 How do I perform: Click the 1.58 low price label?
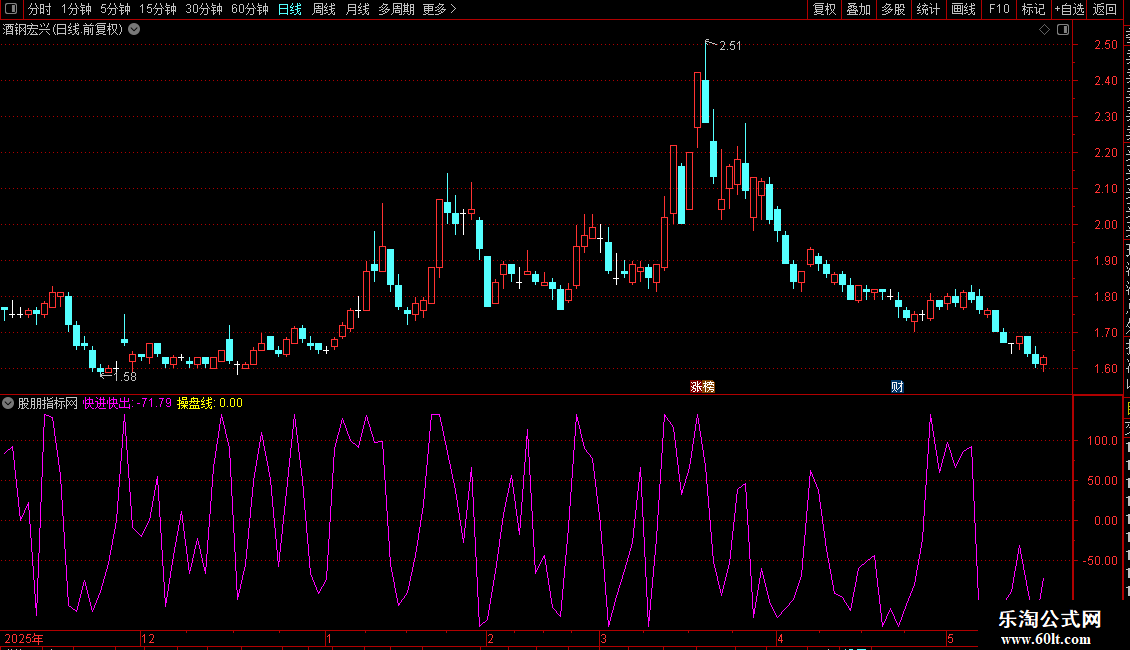125,376
